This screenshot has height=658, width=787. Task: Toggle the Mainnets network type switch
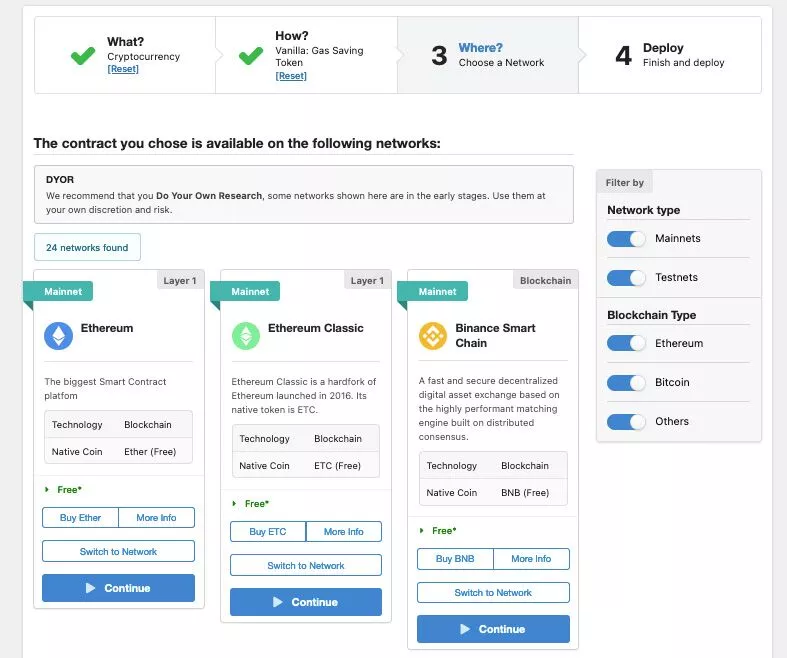[626, 238]
